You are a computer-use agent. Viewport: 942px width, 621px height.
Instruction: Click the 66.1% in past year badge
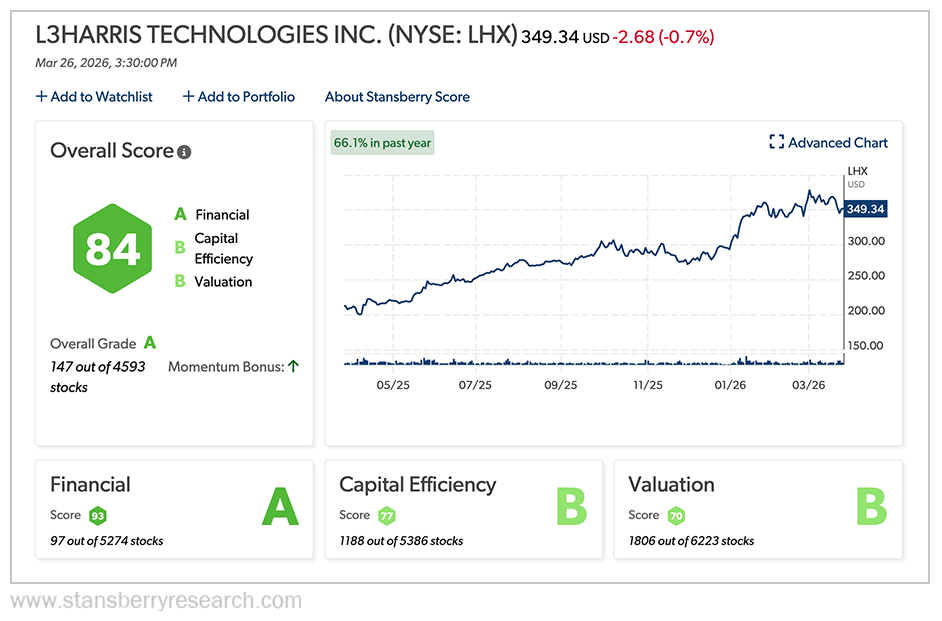pyautogui.click(x=383, y=143)
